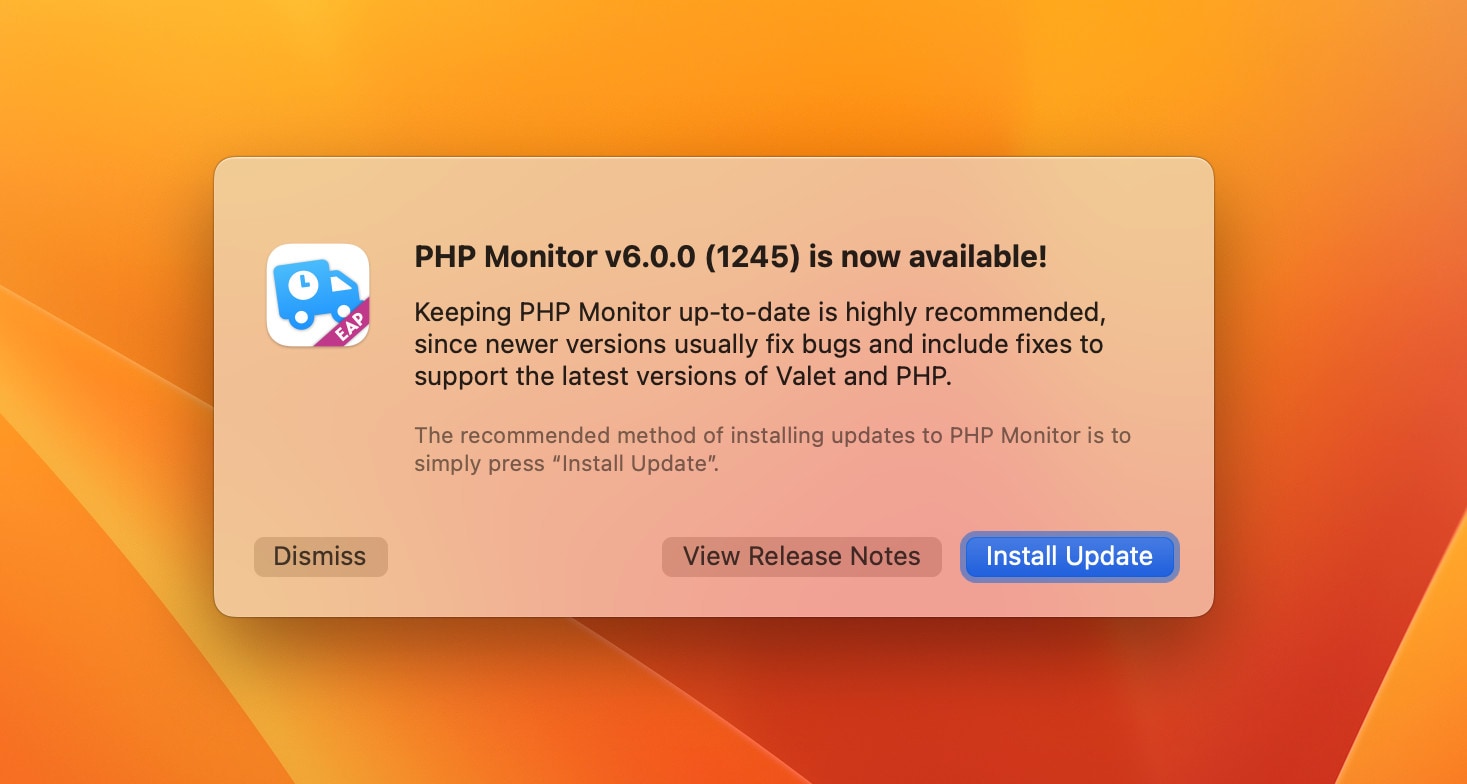1467x784 pixels.
Task: Click the blank dialog area below the app icon
Action: [x=318, y=440]
